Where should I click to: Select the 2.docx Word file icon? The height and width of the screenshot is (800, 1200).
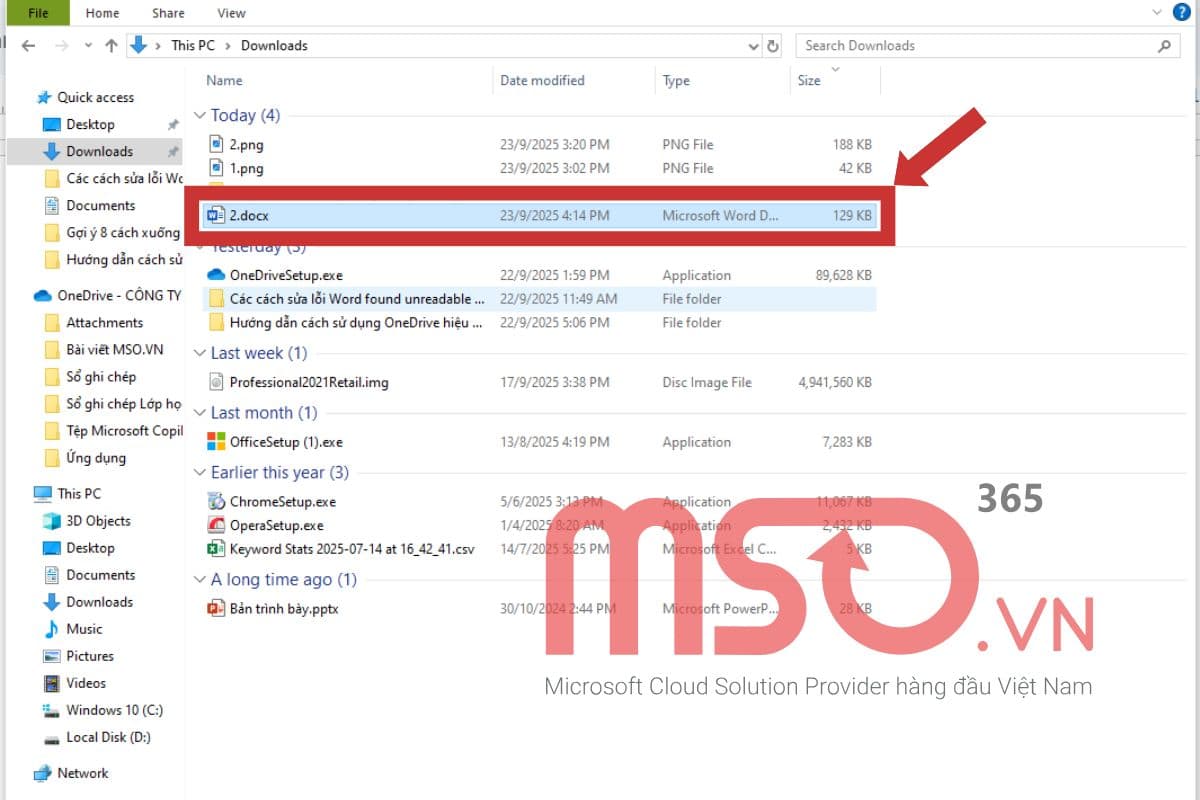pos(216,215)
